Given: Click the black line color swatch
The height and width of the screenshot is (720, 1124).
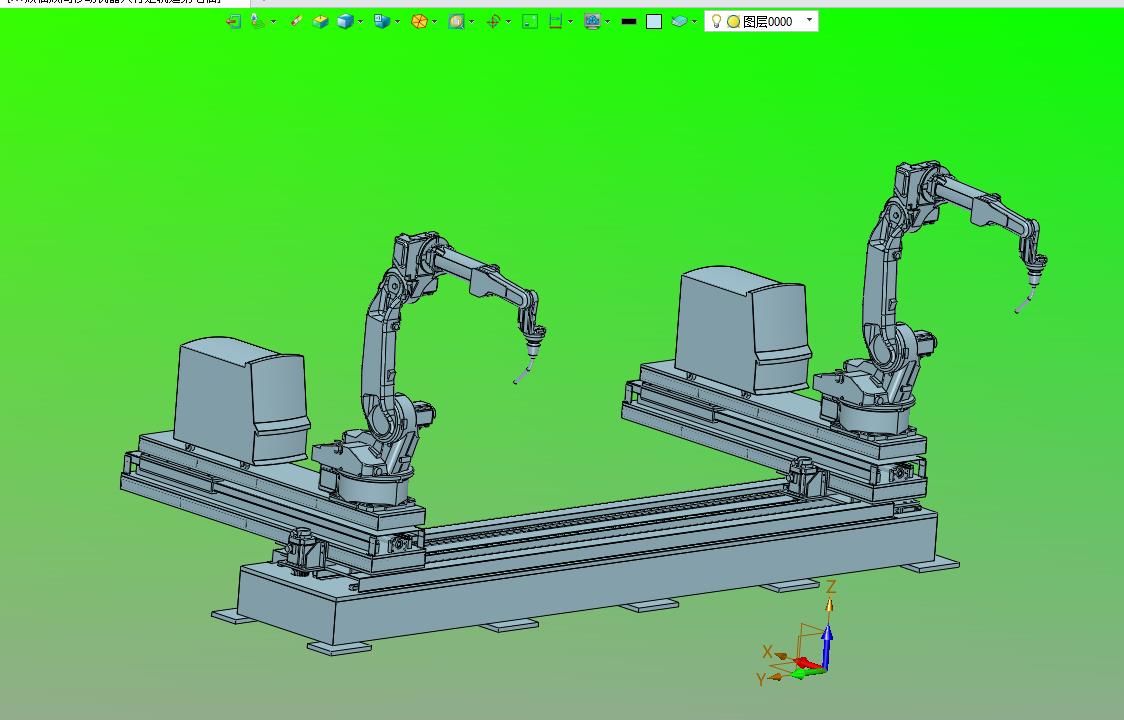Looking at the screenshot, I should click(x=629, y=22).
